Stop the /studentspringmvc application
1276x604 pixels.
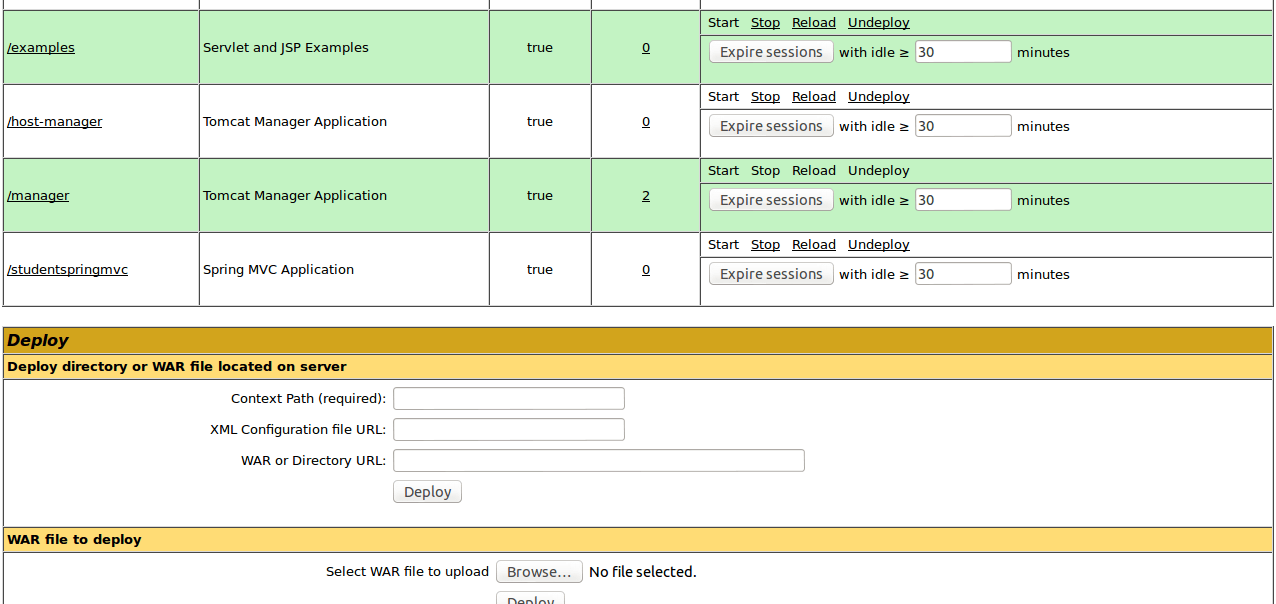coord(765,245)
